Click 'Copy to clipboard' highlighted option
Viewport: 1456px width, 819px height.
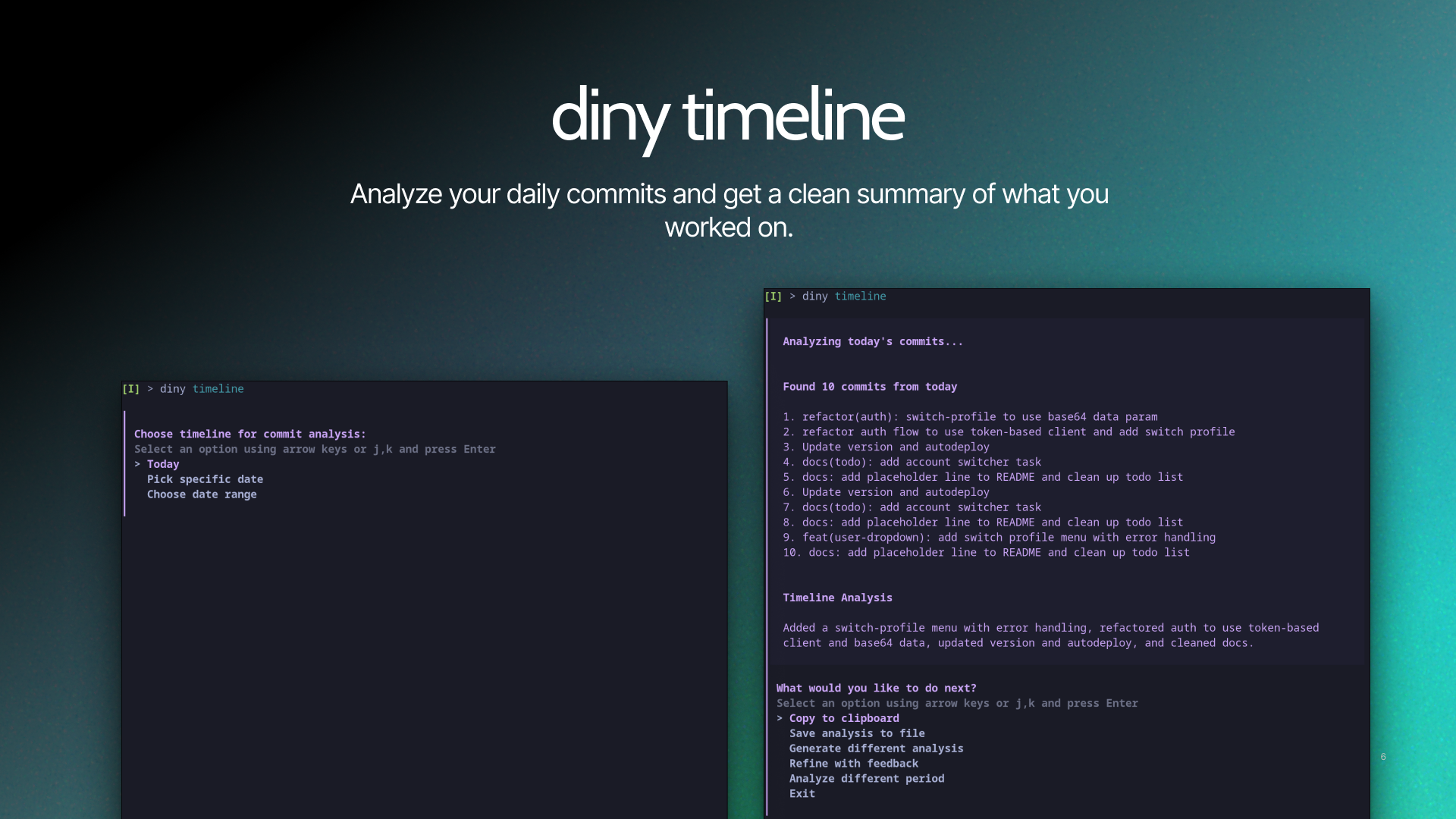point(843,717)
